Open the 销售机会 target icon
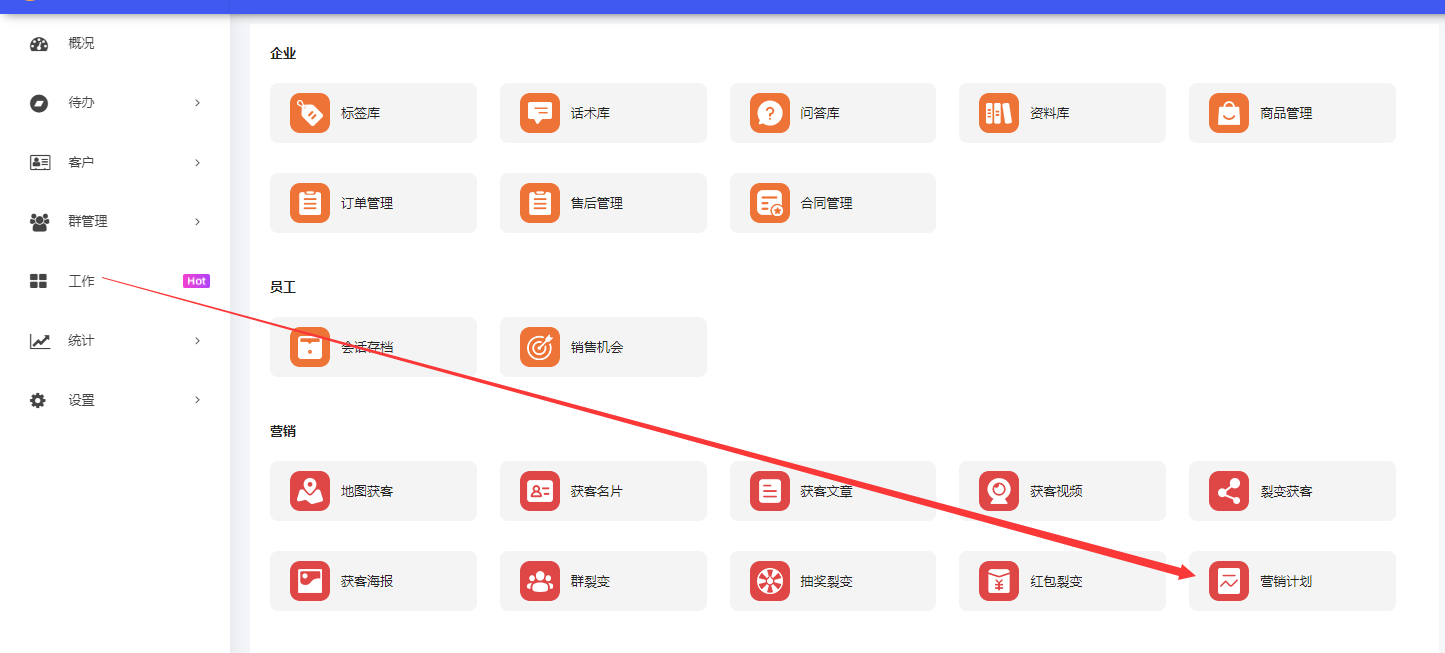1445x653 pixels. [540, 347]
